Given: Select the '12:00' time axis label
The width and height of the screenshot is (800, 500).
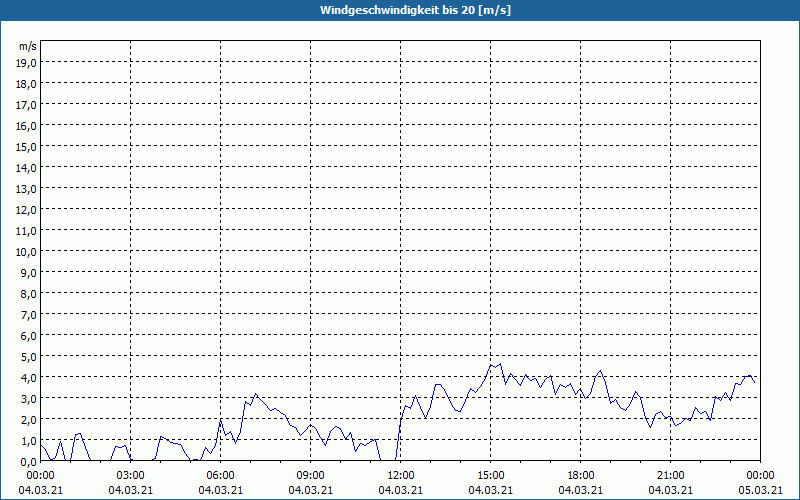Looking at the screenshot, I should 401,476.
